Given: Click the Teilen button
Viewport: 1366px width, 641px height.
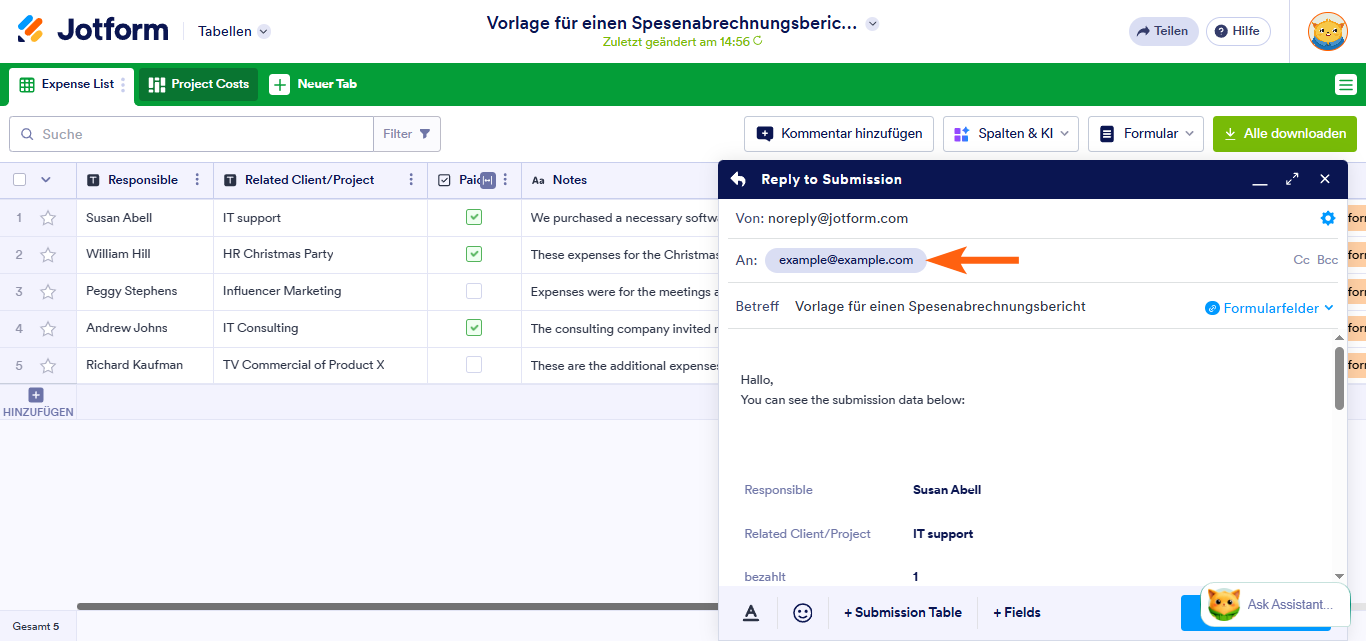Looking at the screenshot, I should pyautogui.click(x=1163, y=31).
